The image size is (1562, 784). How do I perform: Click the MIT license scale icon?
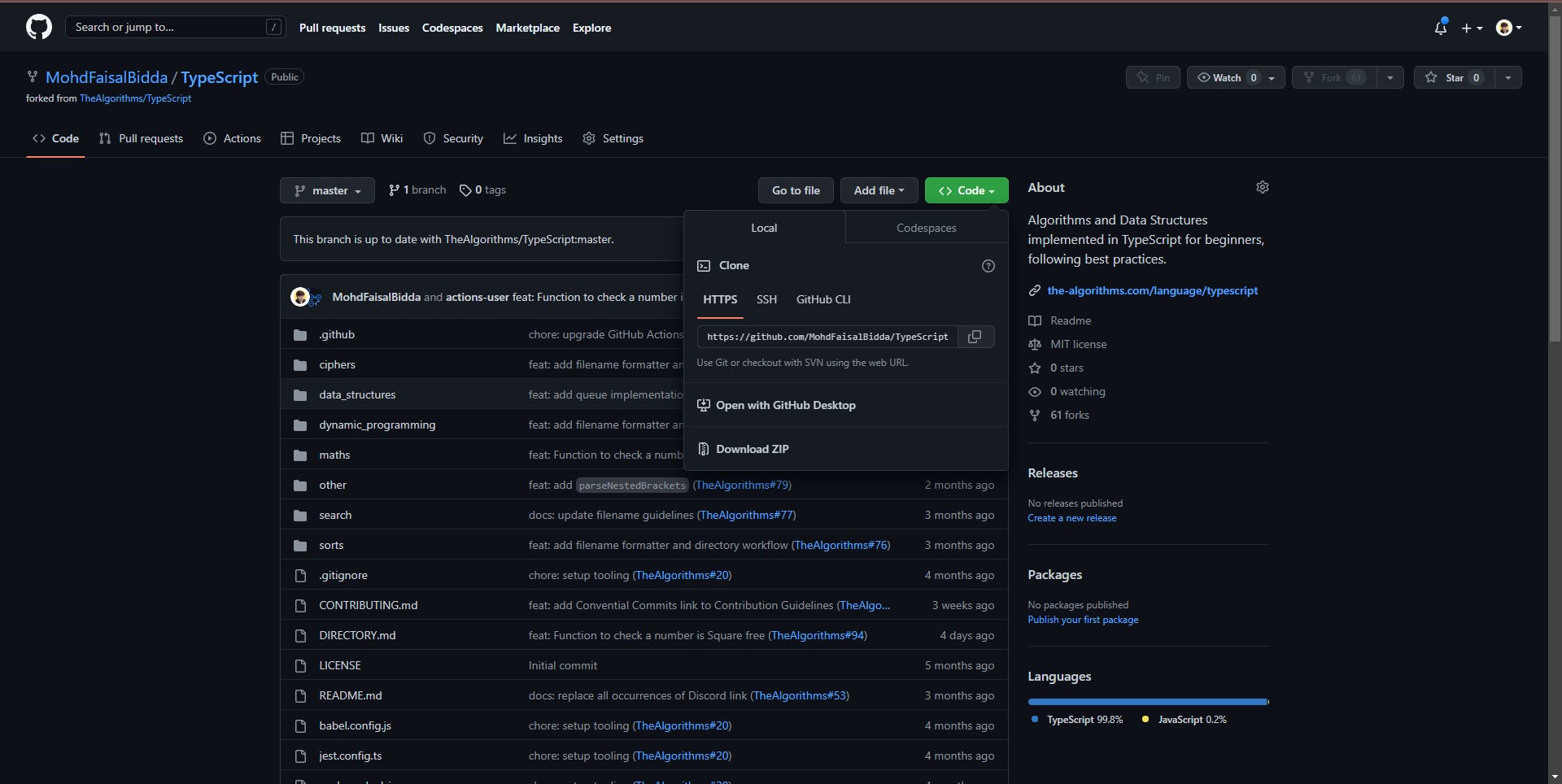1035,345
